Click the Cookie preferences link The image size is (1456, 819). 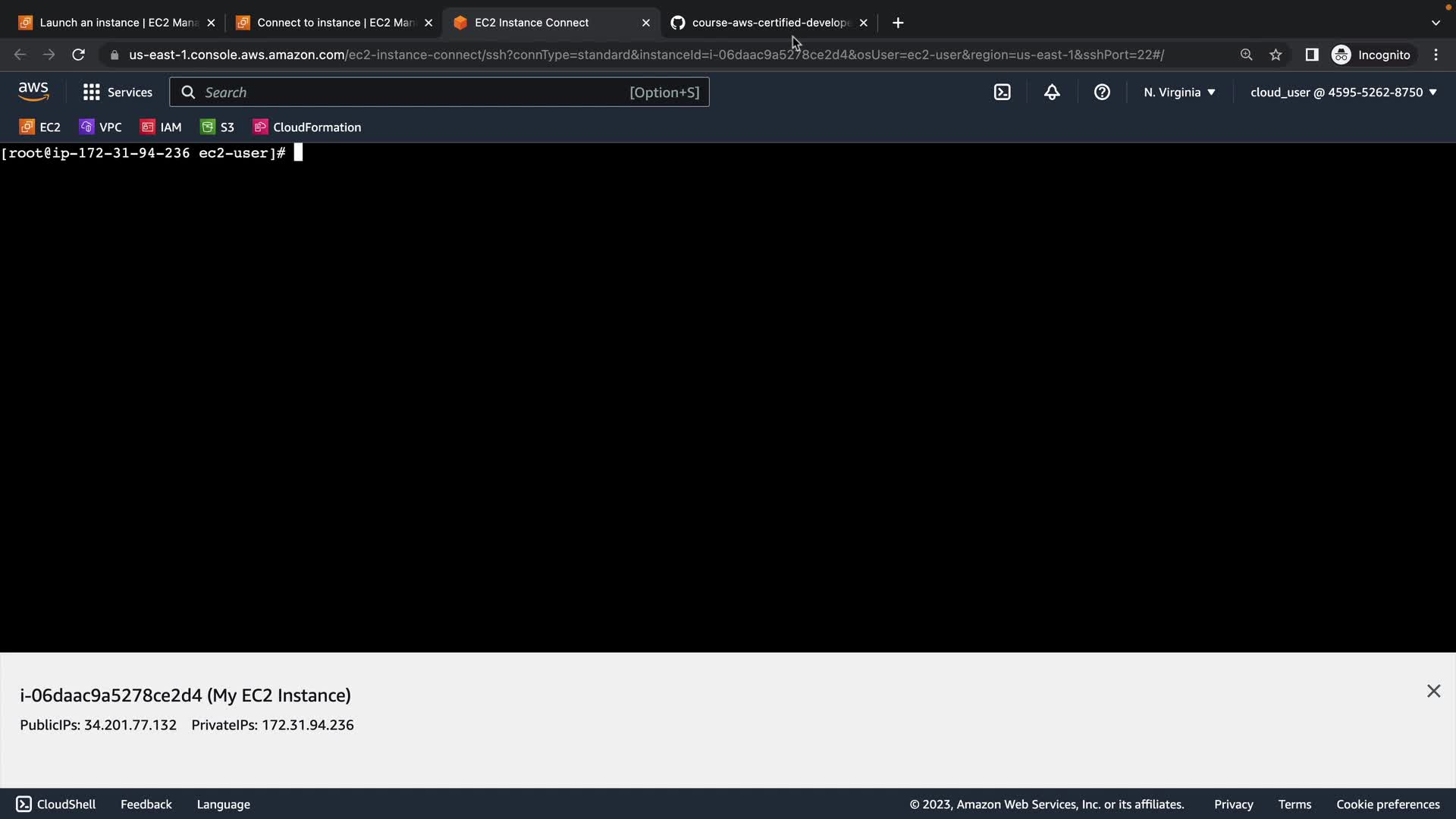click(x=1387, y=804)
